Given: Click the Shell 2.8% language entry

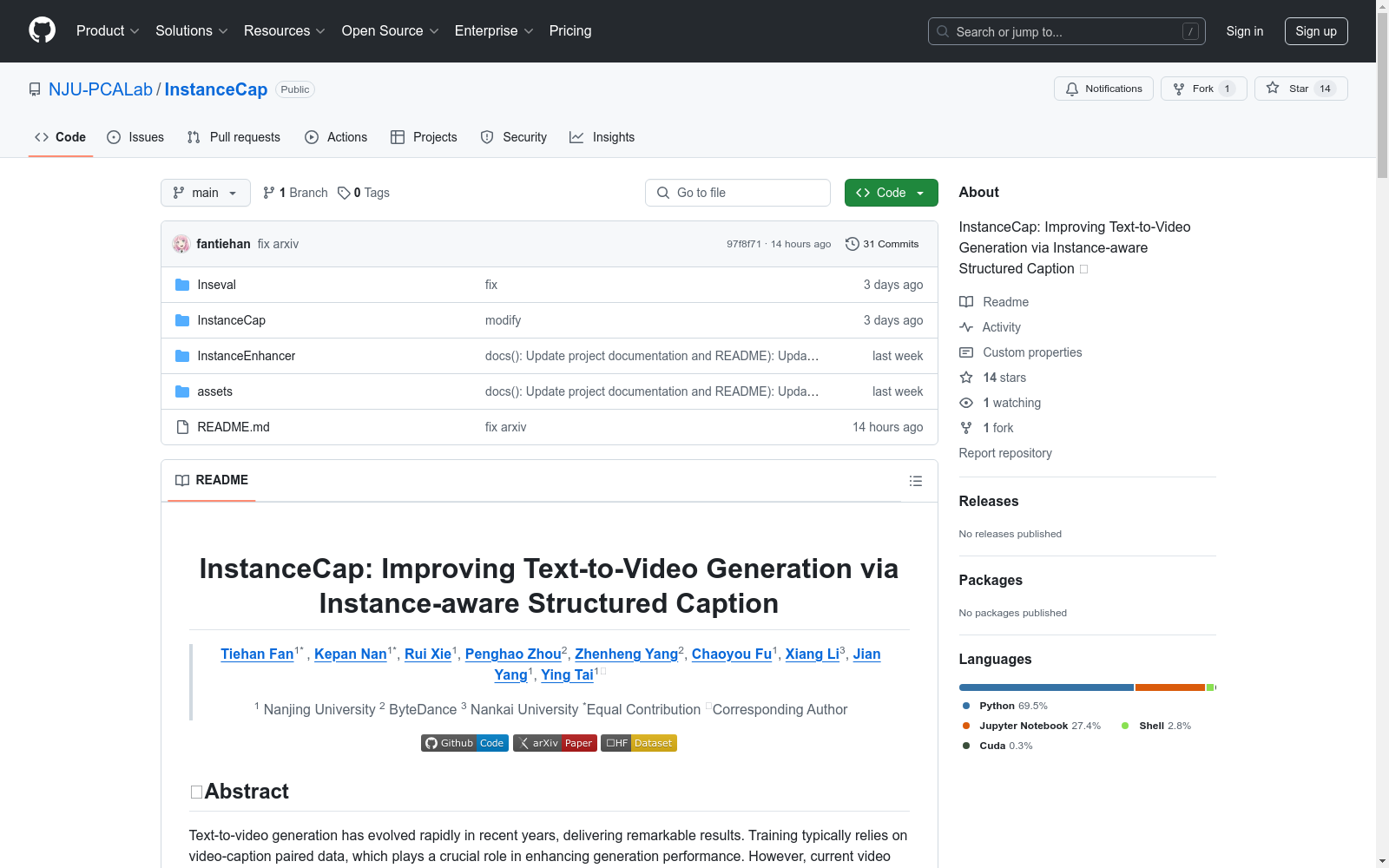Looking at the screenshot, I should [1156, 726].
